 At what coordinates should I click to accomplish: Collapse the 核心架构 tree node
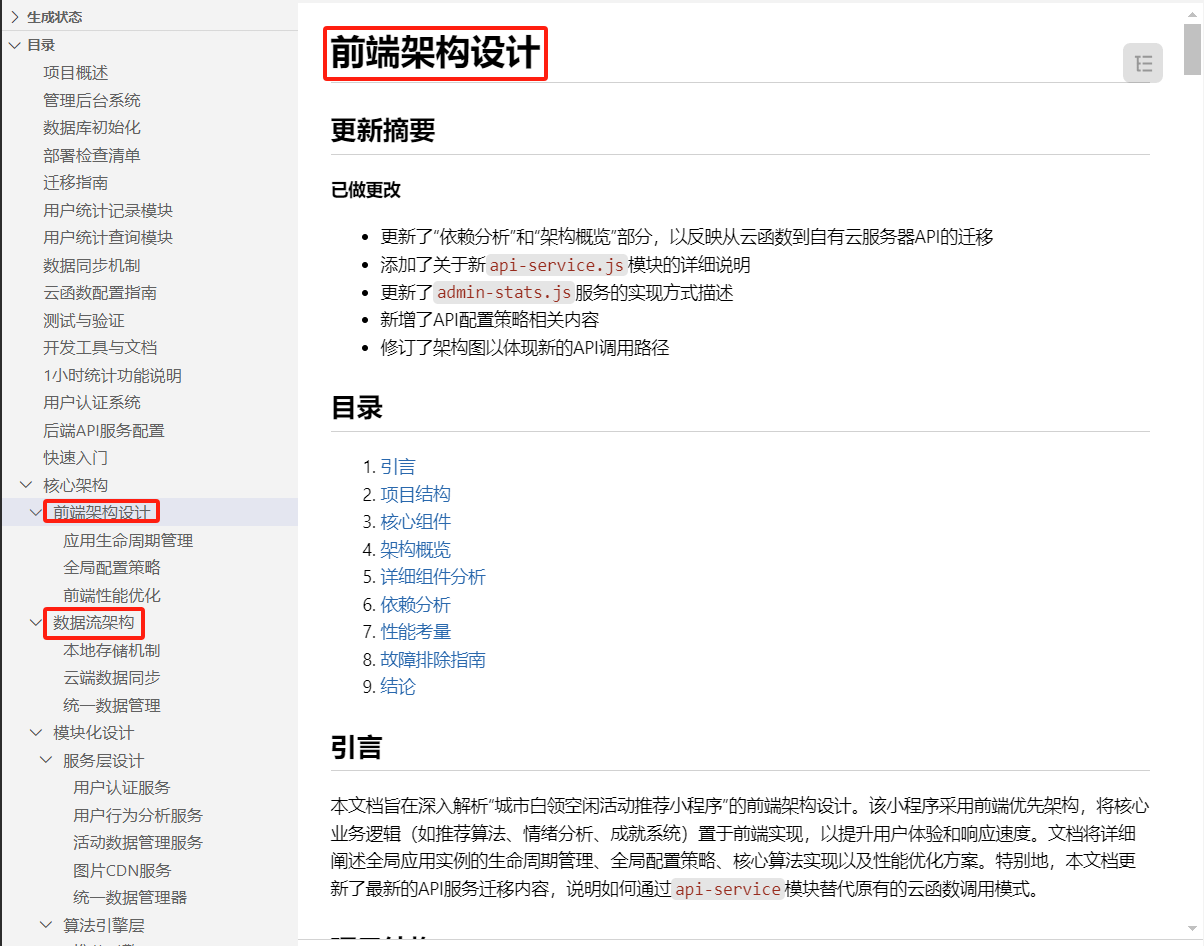click(26, 485)
